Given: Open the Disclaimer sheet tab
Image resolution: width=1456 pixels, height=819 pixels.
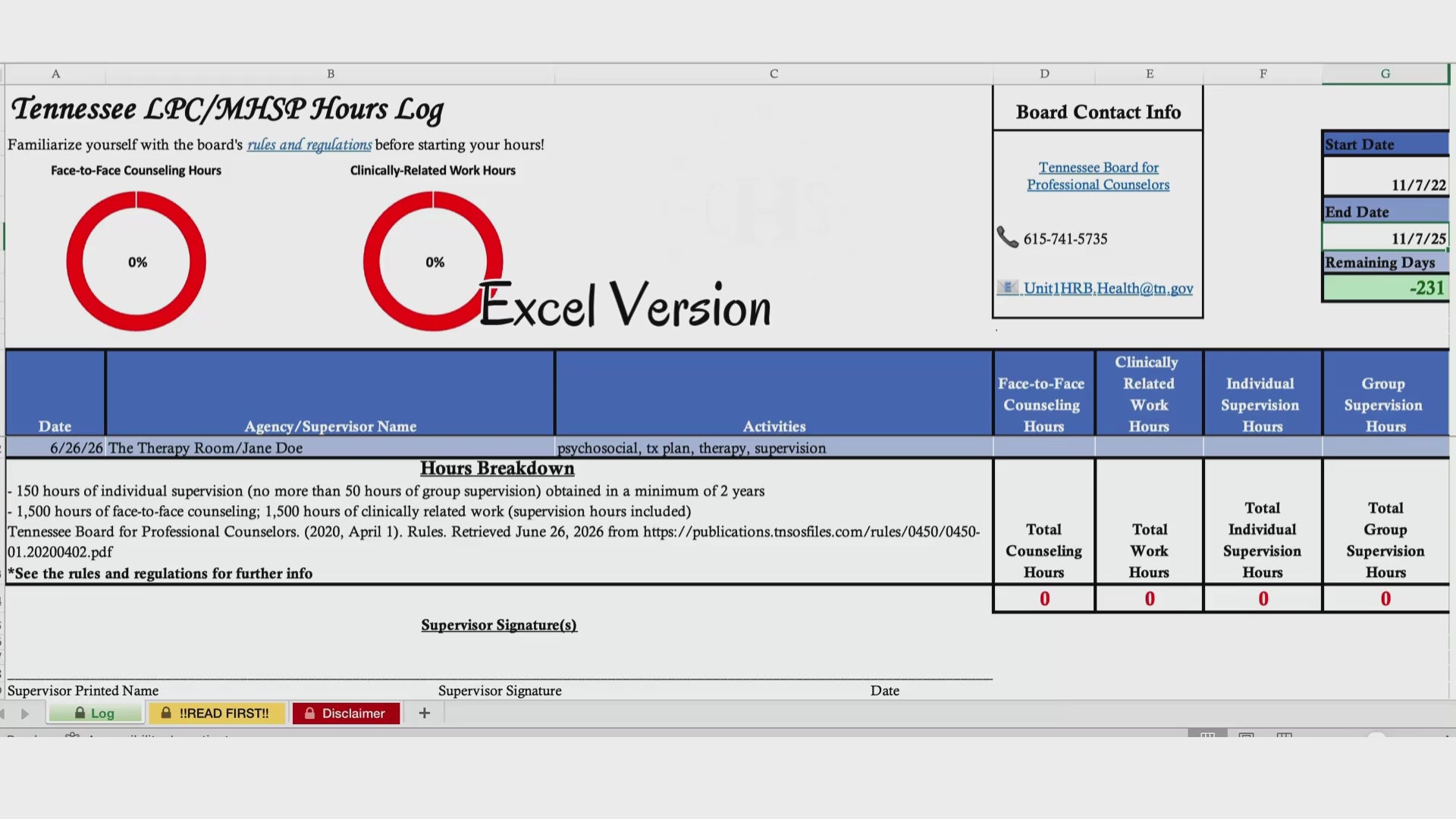Looking at the screenshot, I should (x=346, y=713).
